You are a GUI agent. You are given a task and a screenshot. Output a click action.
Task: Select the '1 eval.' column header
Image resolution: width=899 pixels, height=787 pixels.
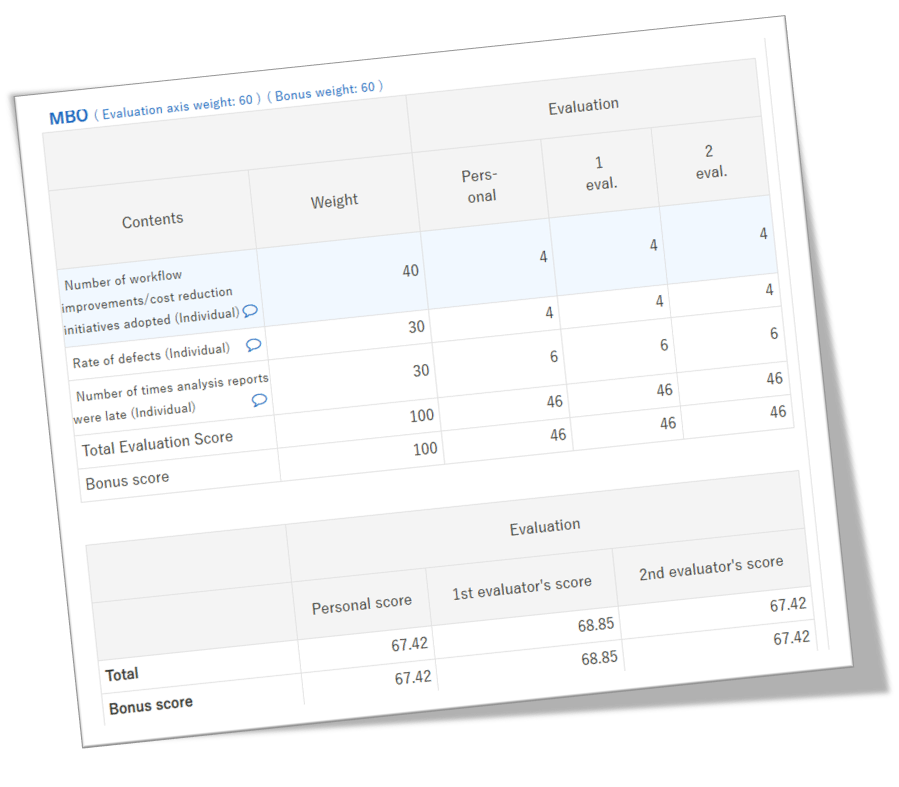point(600,173)
